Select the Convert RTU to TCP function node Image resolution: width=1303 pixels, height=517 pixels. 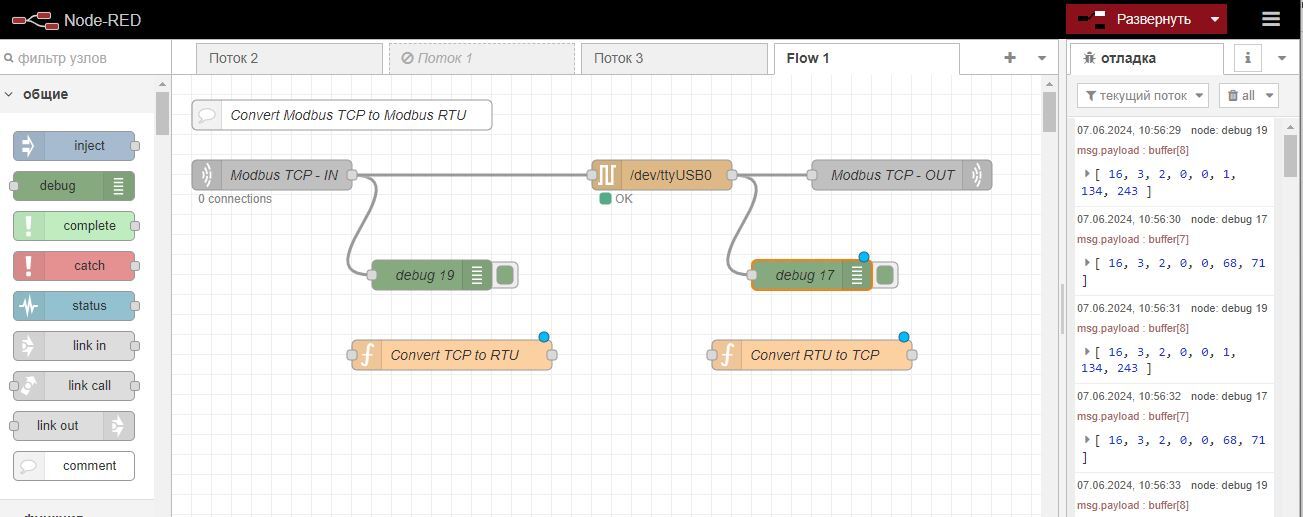pos(812,355)
